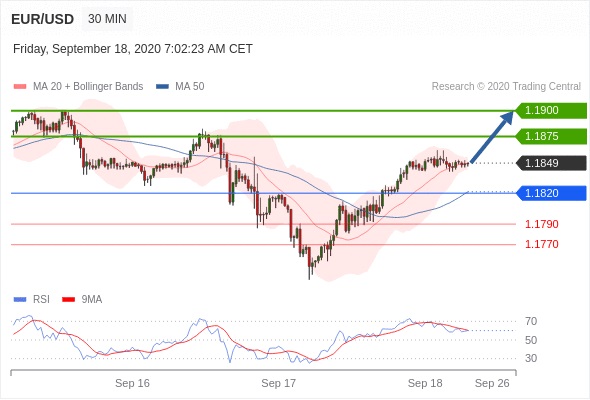The width and height of the screenshot is (590, 400).
Task: Click the blue 1.1820 pivot price tag
Action: pos(551,193)
